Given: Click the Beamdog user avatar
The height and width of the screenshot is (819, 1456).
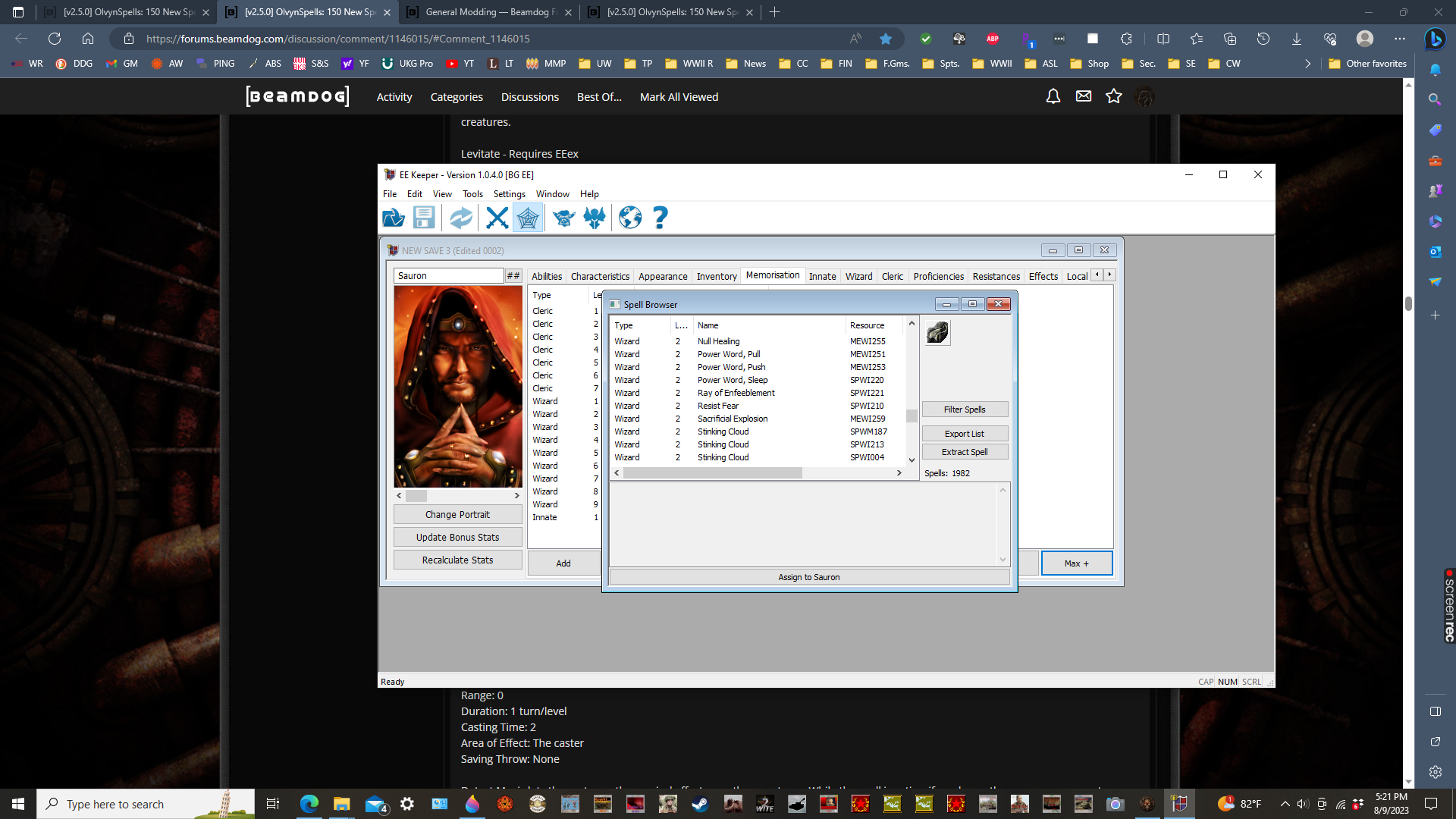Looking at the screenshot, I should pos(1144,96).
